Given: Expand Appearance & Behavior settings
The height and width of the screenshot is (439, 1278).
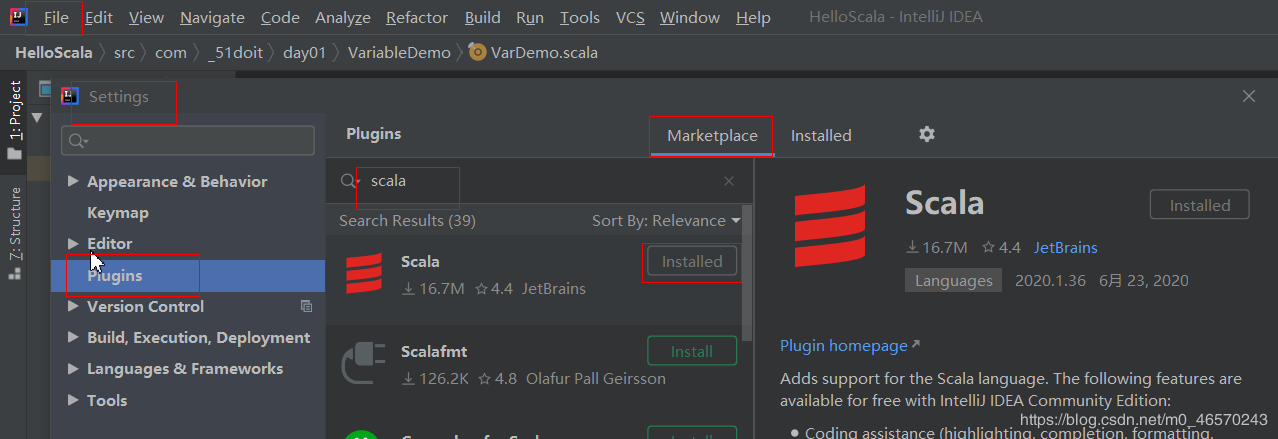Looking at the screenshot, I should [x=72, y=182].
